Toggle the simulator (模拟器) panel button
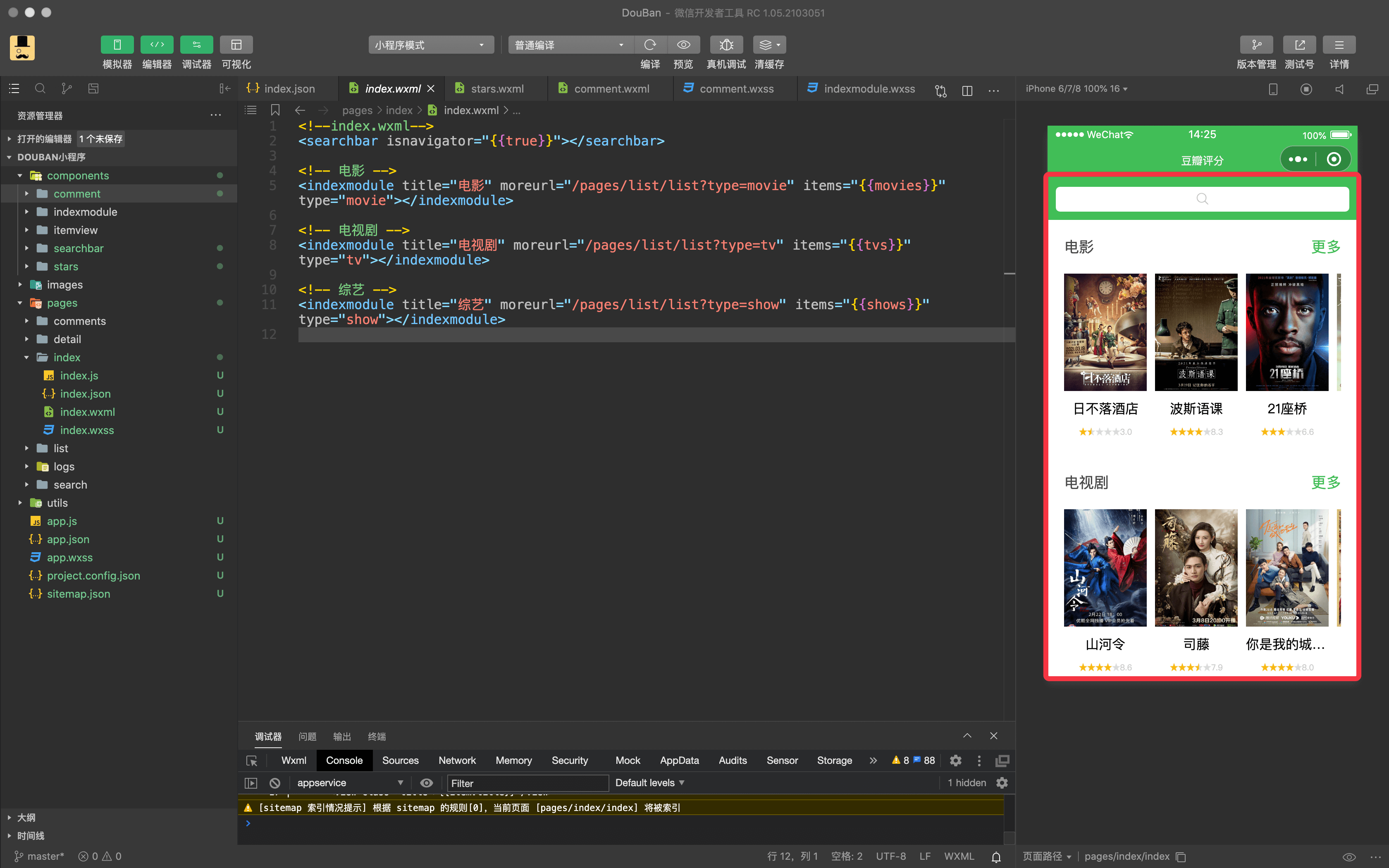This screenshot has height=868, width=1389. click(x=117, y=45)
